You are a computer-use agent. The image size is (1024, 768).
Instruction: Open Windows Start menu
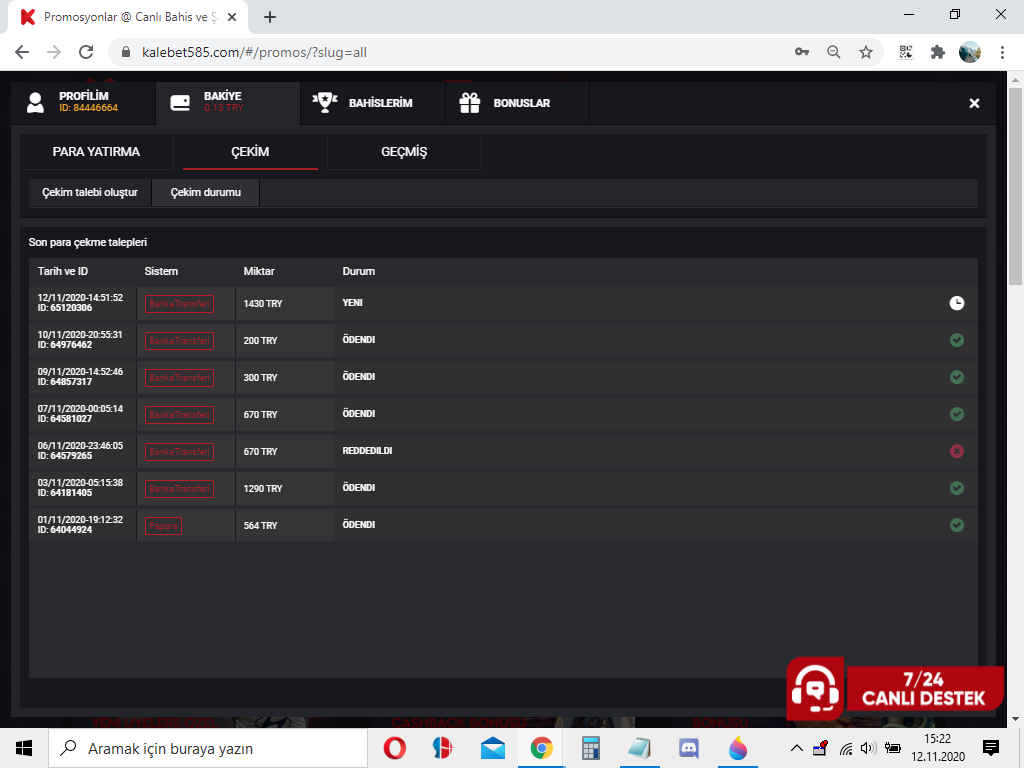(24, 748)
